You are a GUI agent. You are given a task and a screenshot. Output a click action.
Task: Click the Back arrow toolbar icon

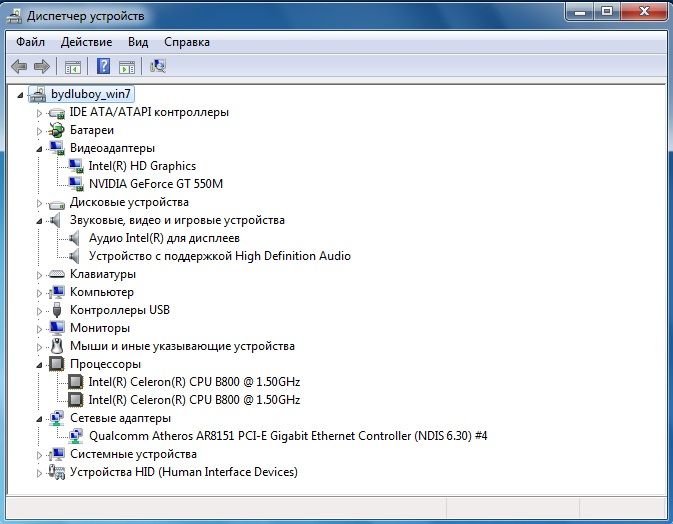pyautogui.click(x=19, y=67)
